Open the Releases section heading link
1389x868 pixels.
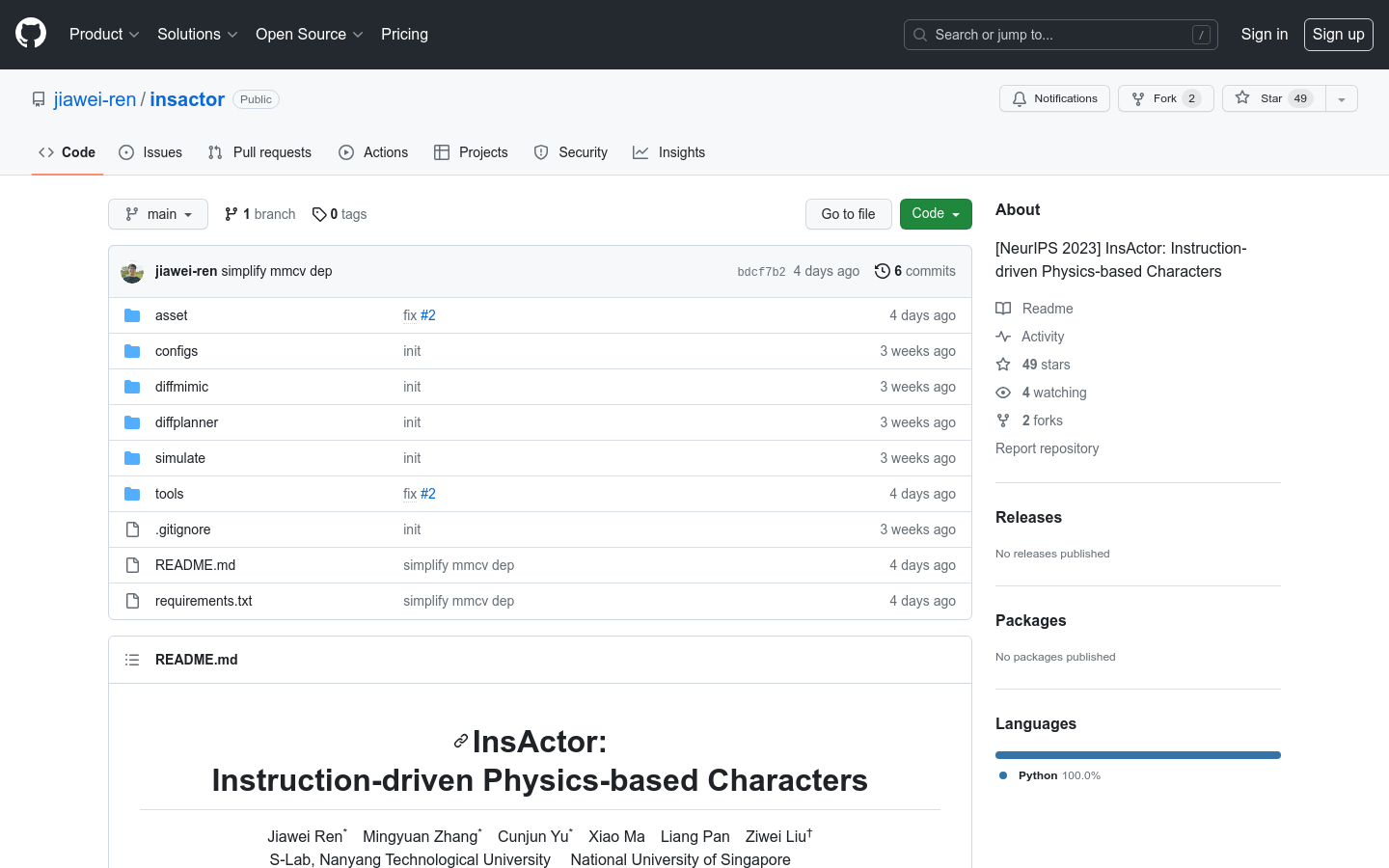click(1028, 518)
